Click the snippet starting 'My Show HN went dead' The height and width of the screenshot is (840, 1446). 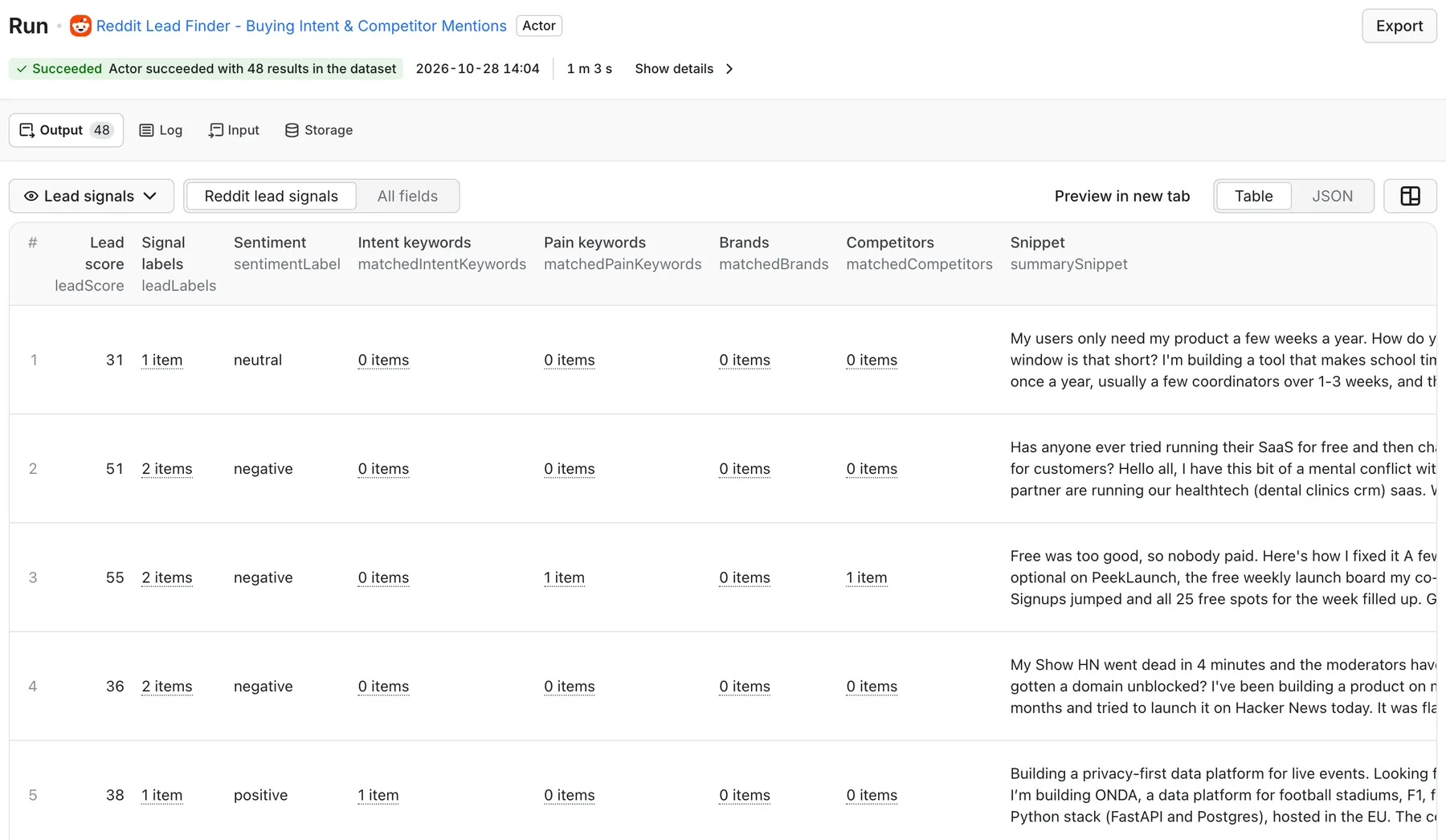[1223, 687]
